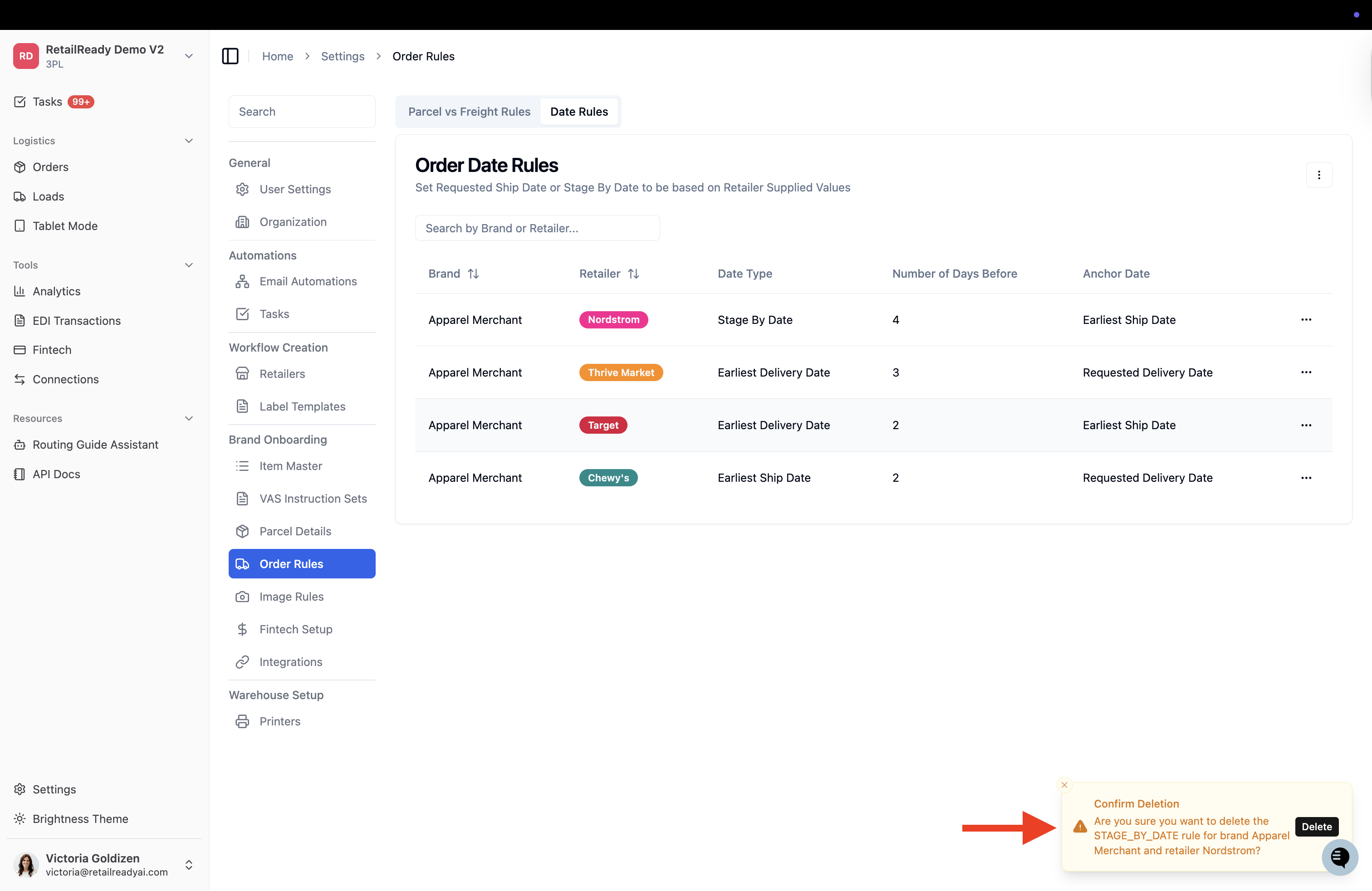The height and width of the screenshot is (891, 1372).
Task: Click Requested Delivery Date in Thrive Market row
Action: tap(1147, 372)
